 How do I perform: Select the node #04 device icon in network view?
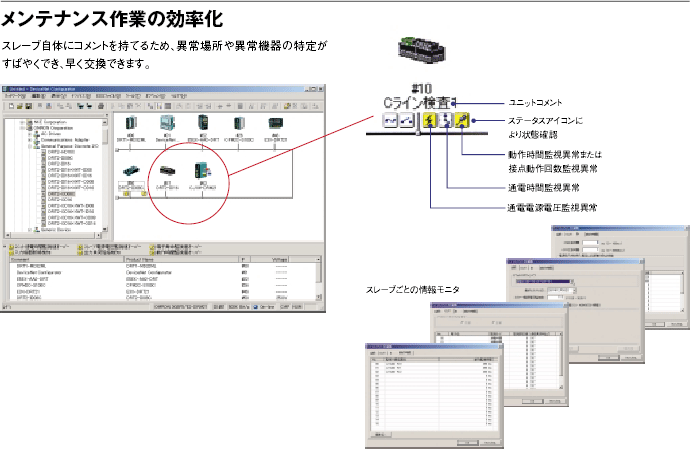click(275, 124)
